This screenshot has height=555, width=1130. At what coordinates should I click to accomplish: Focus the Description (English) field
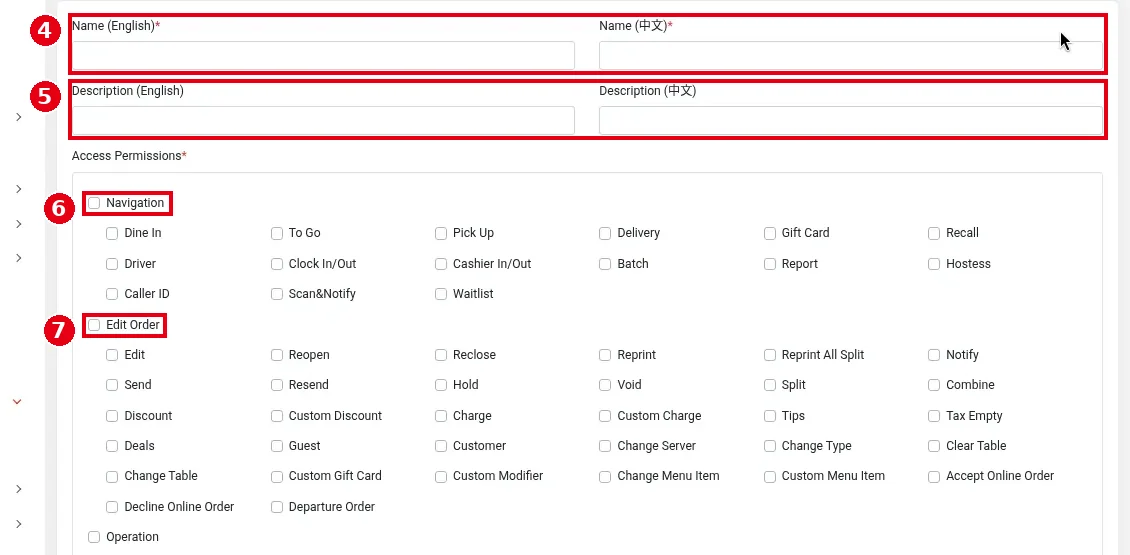323,120
